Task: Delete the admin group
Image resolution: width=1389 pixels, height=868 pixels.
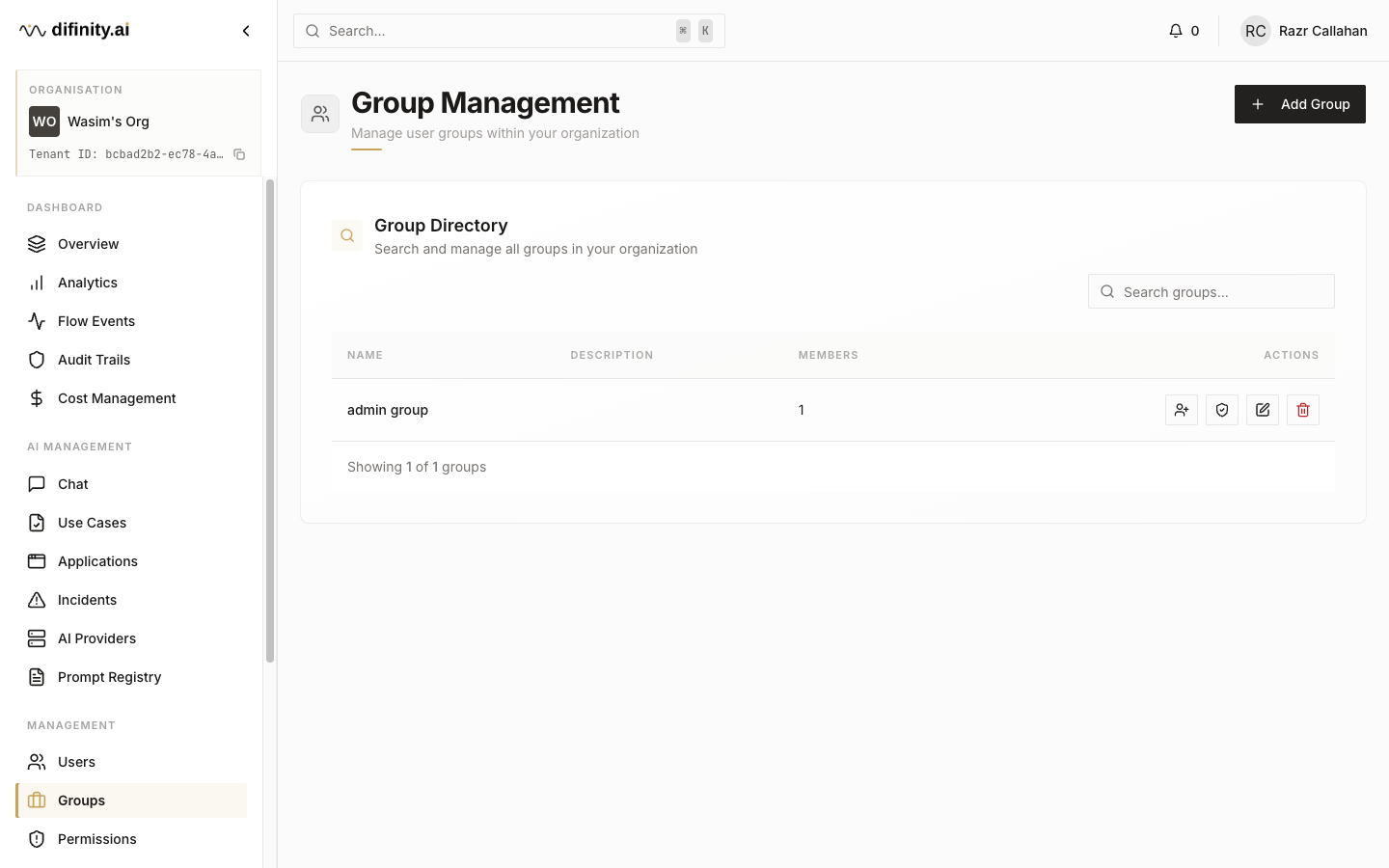Action: pyautogui.click(x=1303, y=410)
